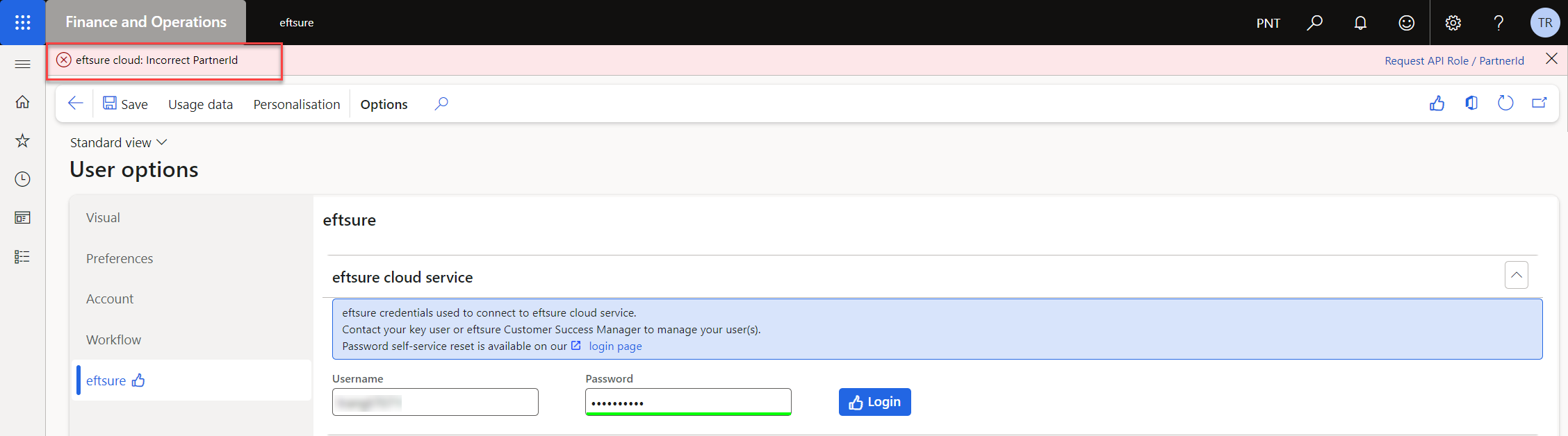Click the Finance and Operations header

(x=146, y=22)
